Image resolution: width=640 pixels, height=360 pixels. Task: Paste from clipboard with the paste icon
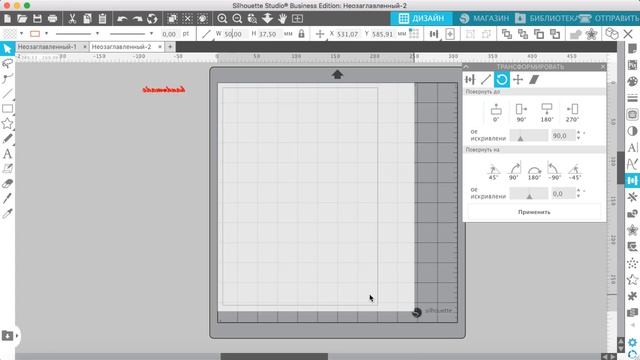102,18
